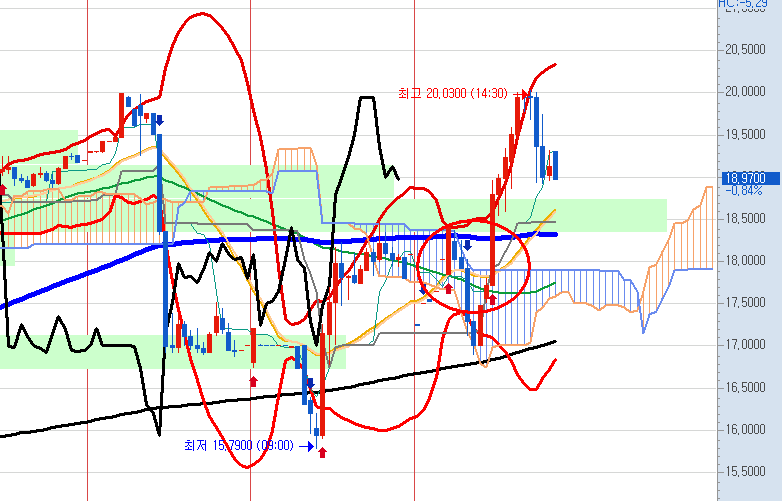
Task: Click the 최고 20,0300 (14:30) high label
Action: (453, 93)
